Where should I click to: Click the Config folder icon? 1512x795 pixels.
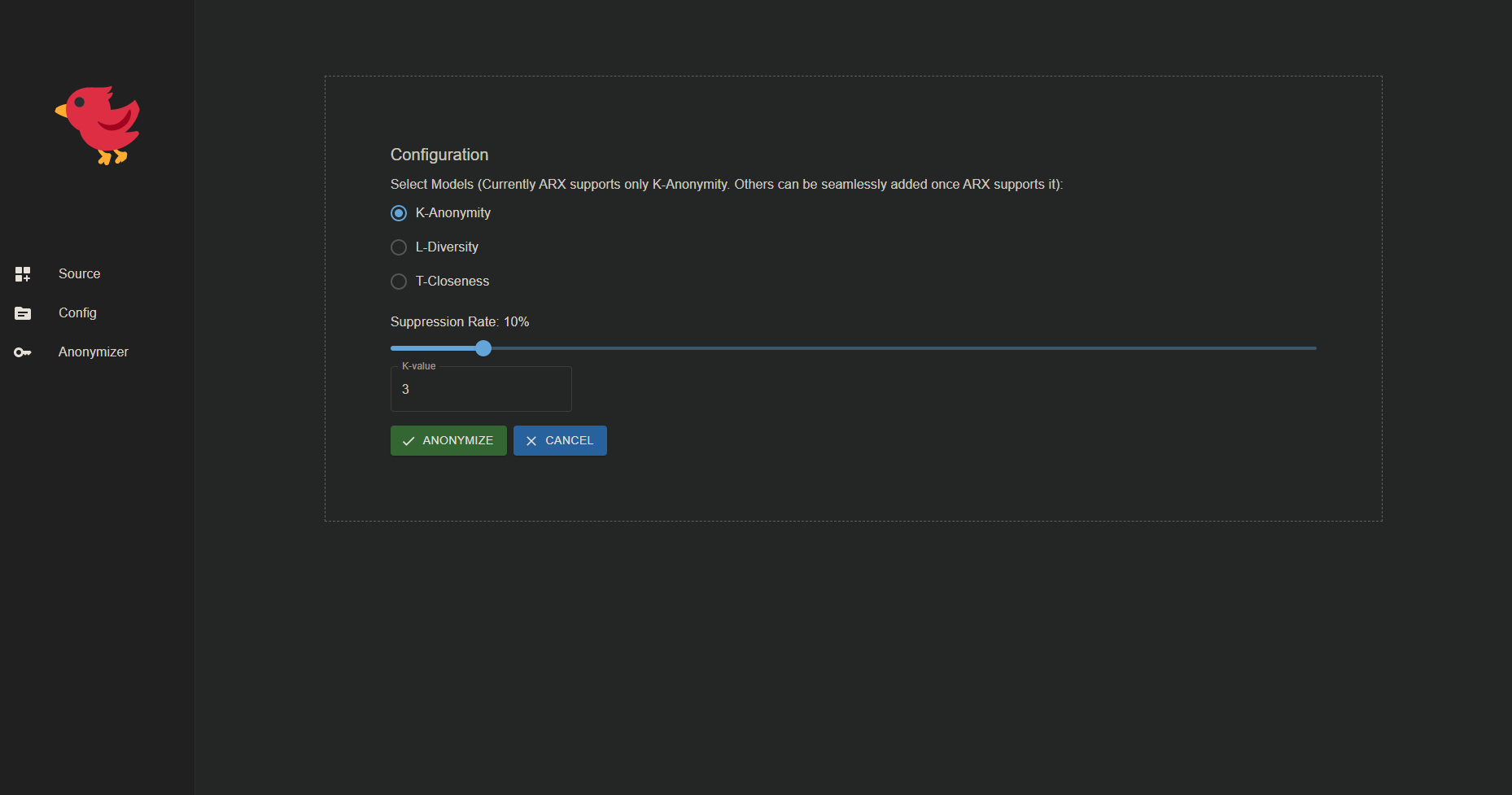pyautogui.click(x=23, y=313)
